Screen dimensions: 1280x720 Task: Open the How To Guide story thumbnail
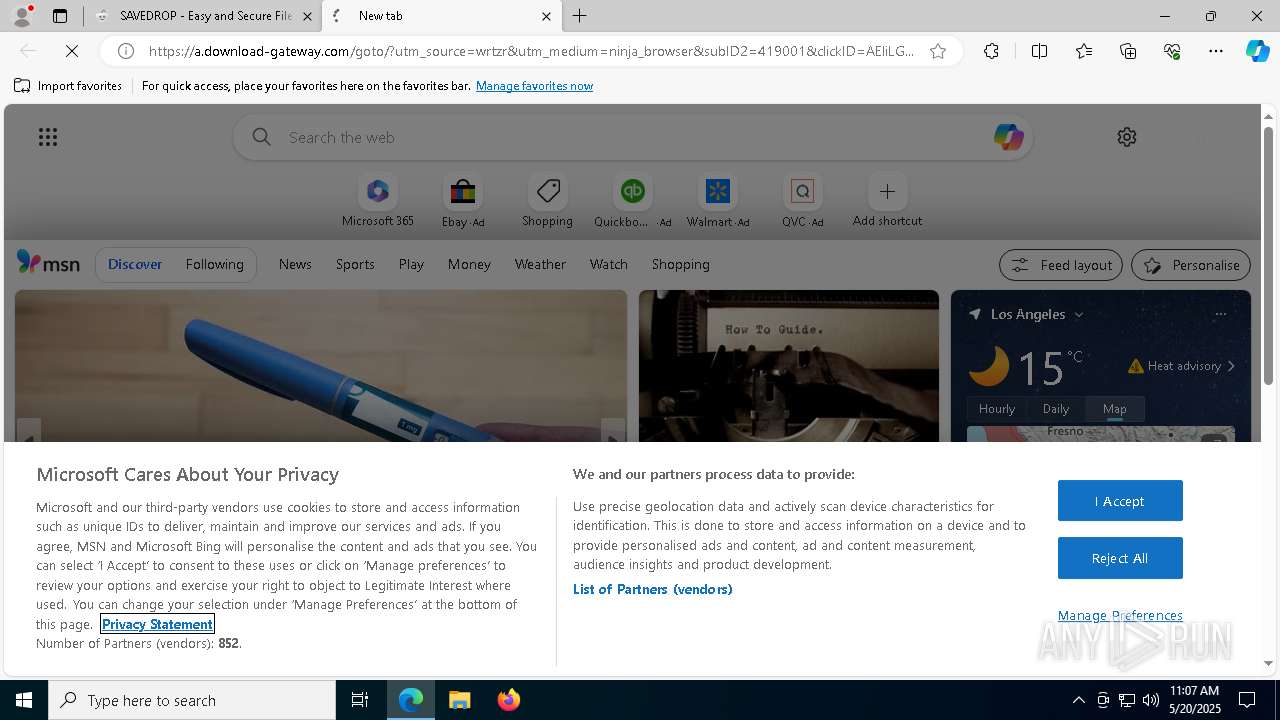pyautogui.click(x=789, y=366)
